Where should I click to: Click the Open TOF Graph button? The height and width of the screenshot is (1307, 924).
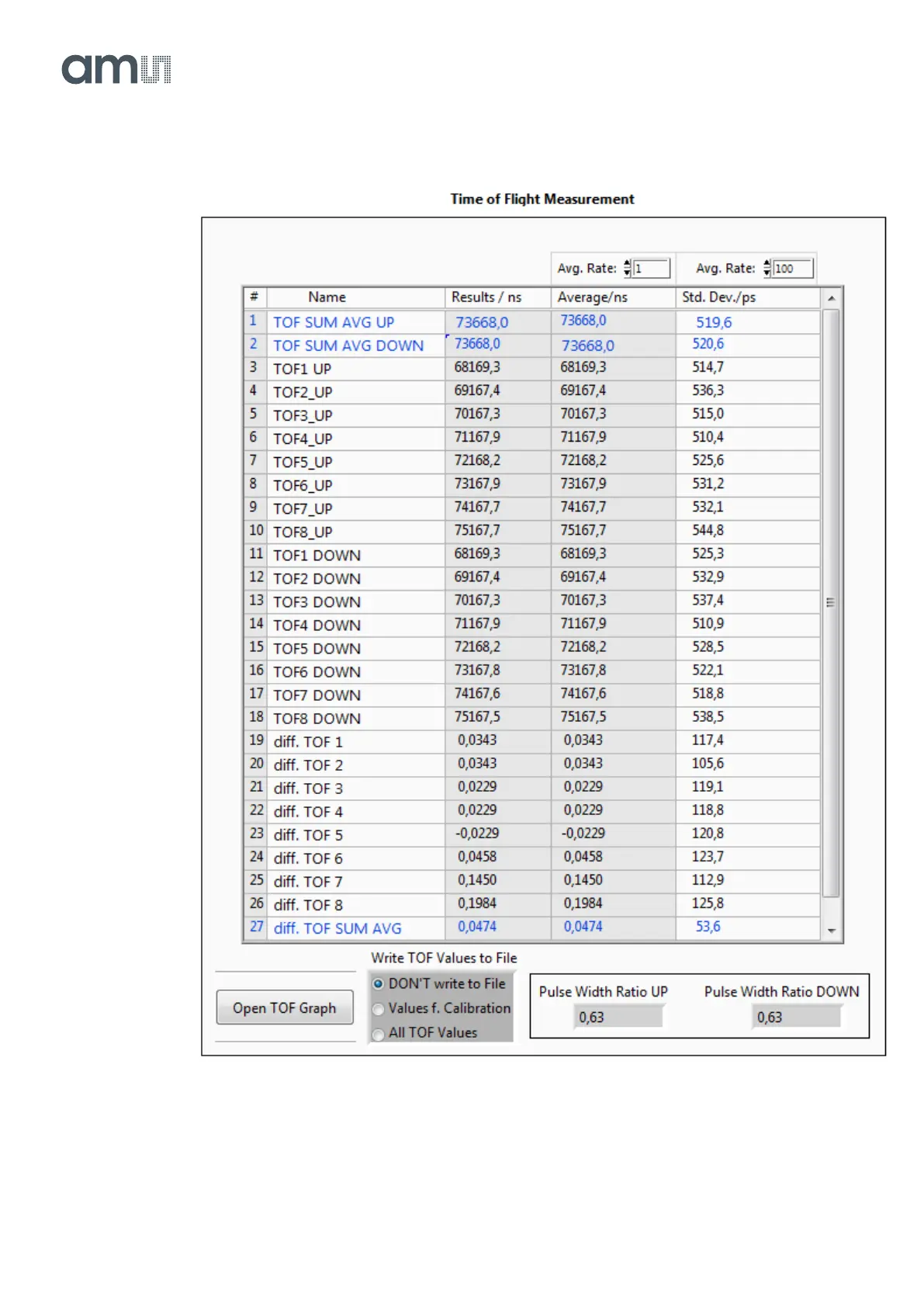285,1007
